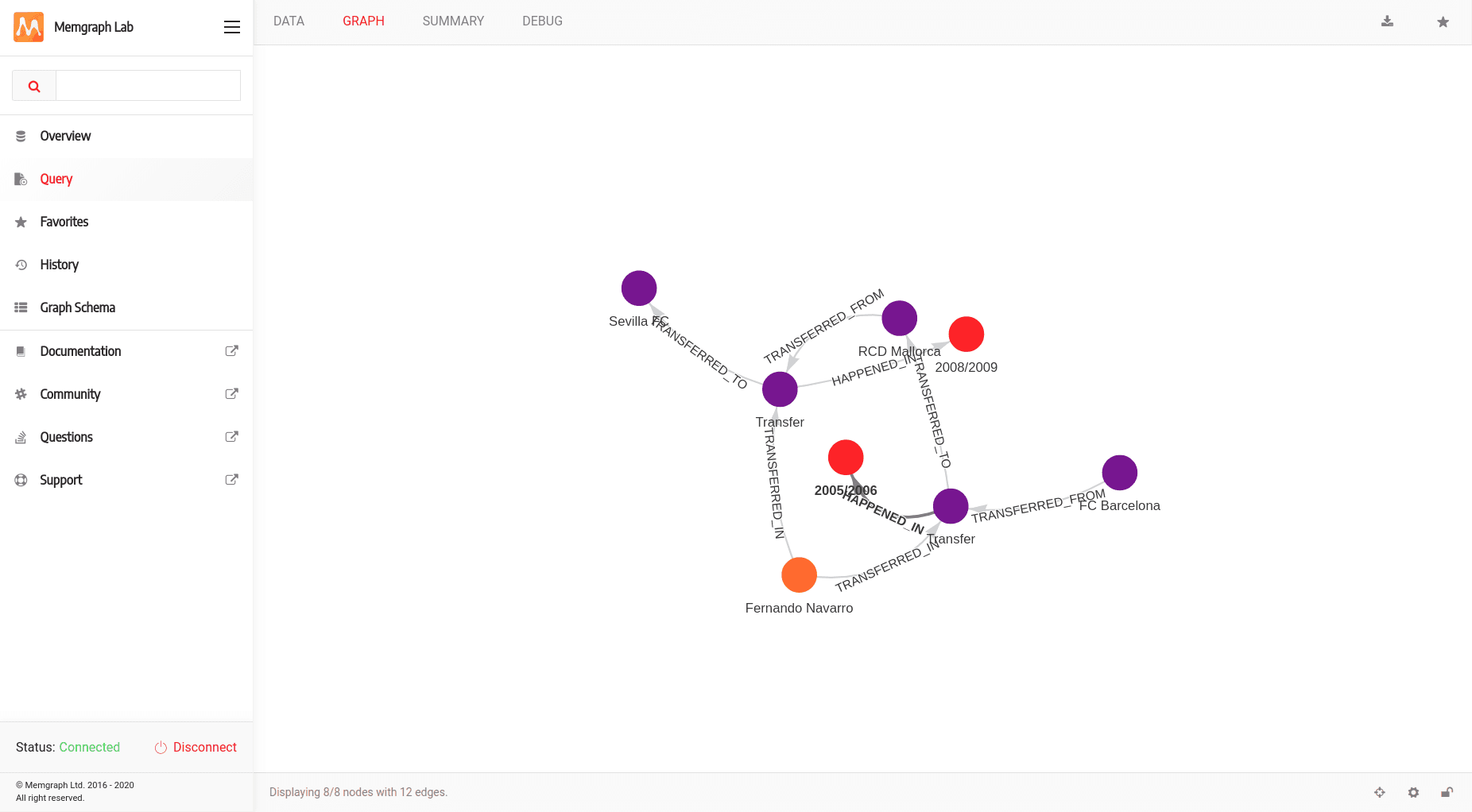Switch to the SUMMARY tab
The height and width of the screenshot is (812, 1472).
[x=453, y=21]
